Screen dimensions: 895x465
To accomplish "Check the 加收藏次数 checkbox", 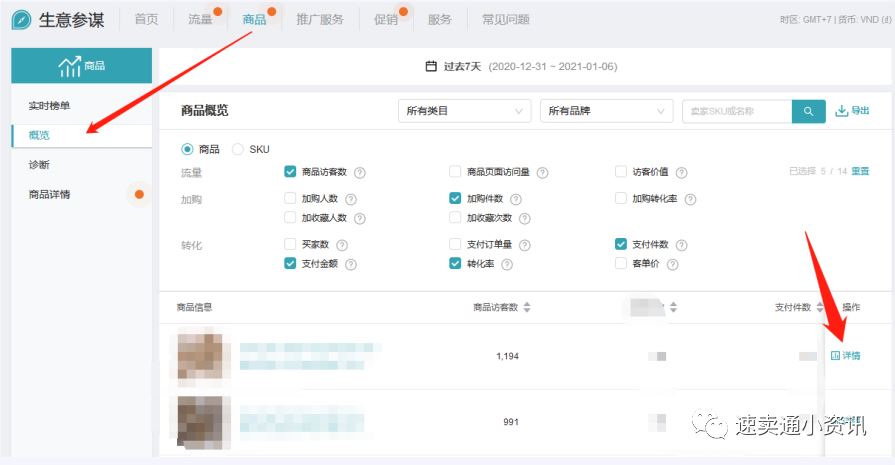I will (x=455, y=218).
